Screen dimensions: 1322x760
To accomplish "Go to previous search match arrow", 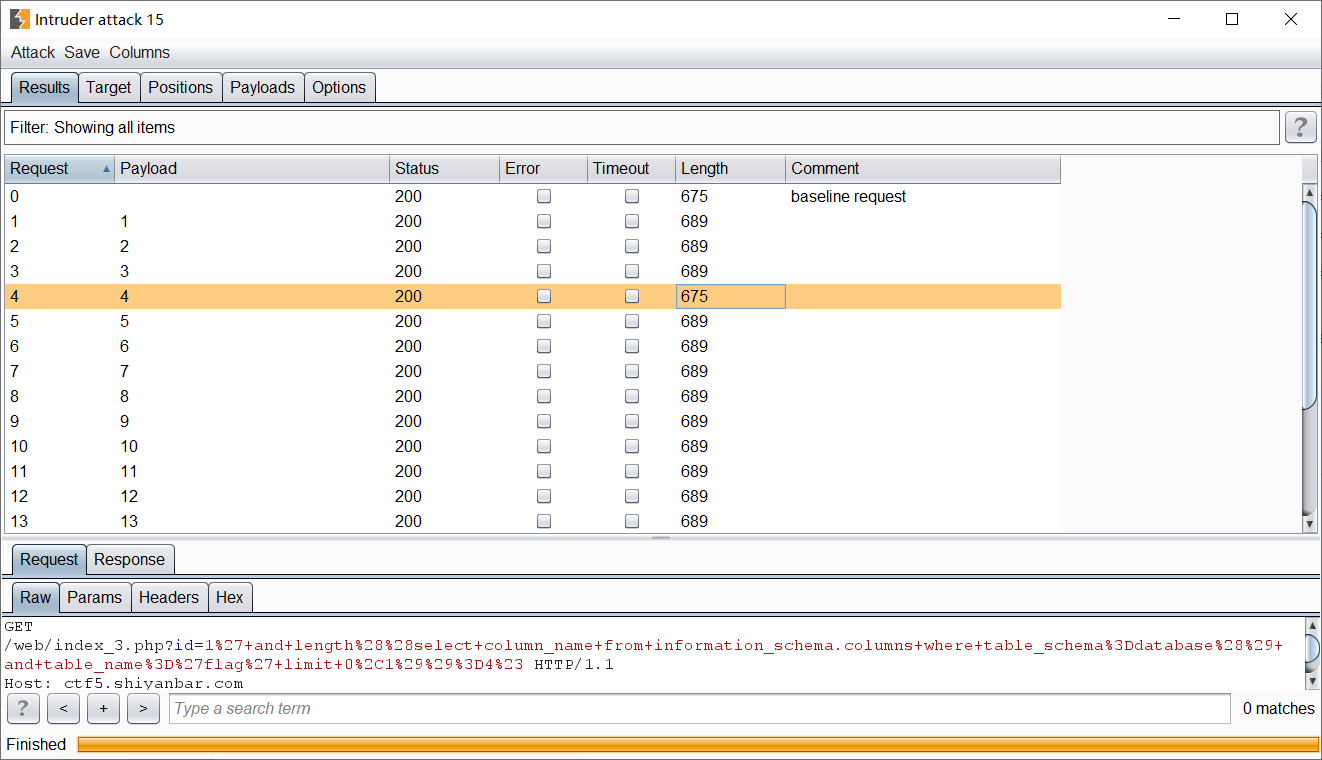I will (x=63, y=709).
